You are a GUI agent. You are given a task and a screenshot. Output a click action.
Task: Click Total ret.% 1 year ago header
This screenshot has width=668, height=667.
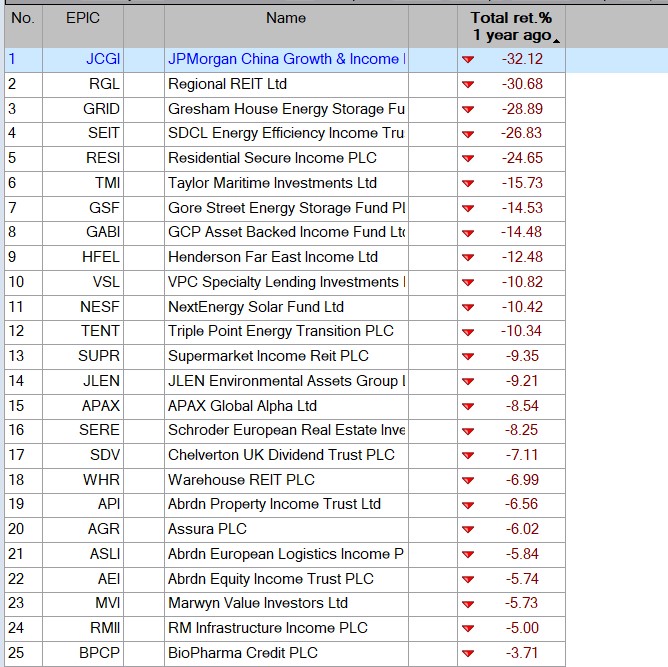click(x=511, y=26)
